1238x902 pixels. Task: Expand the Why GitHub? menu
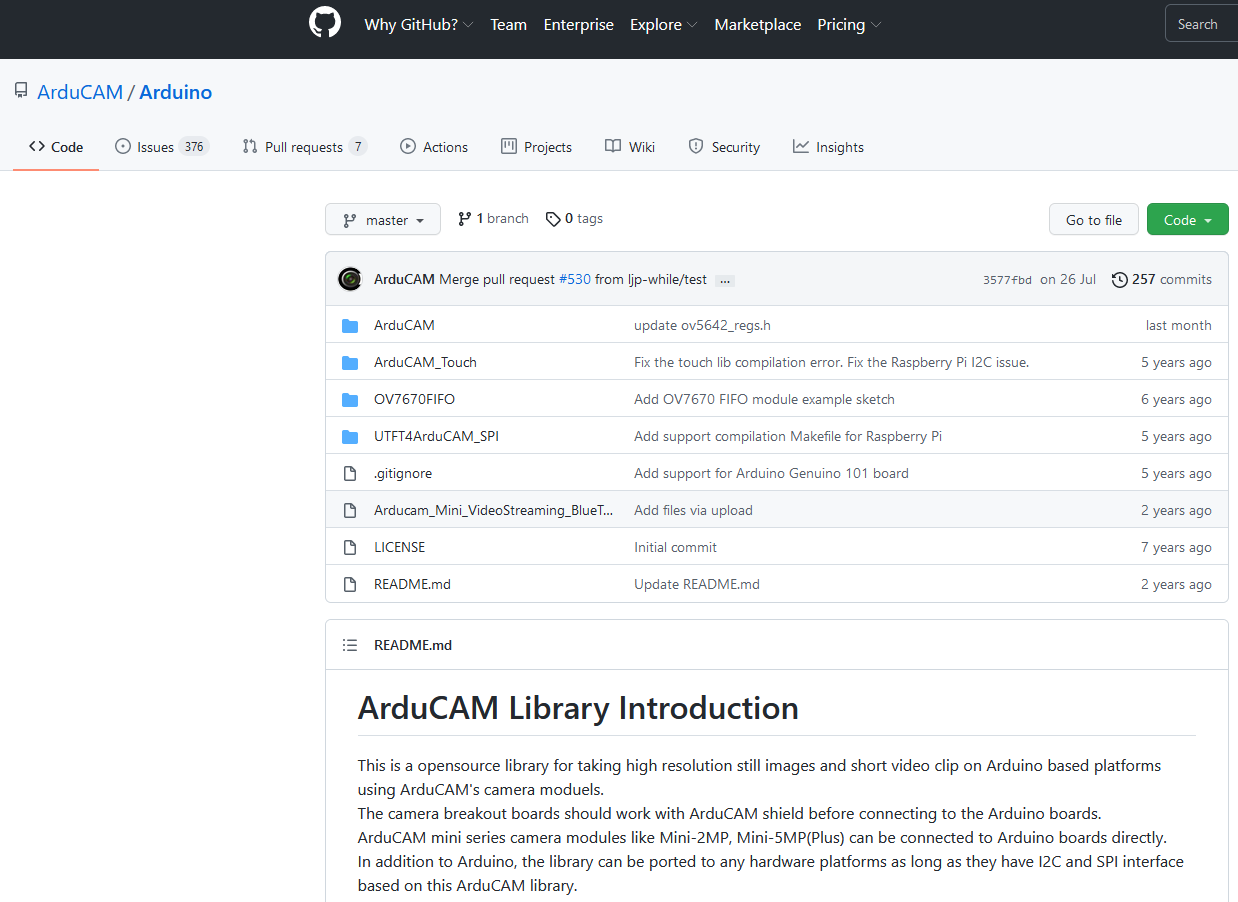point(419,25)
